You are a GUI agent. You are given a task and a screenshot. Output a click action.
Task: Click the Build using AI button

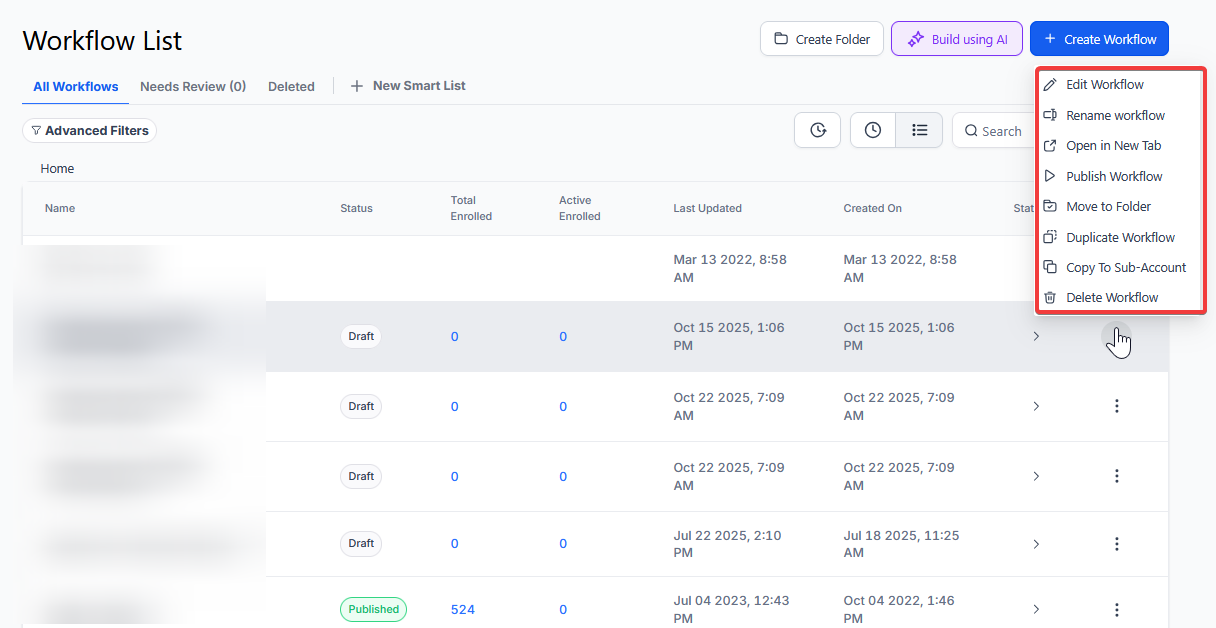[957, 39]
